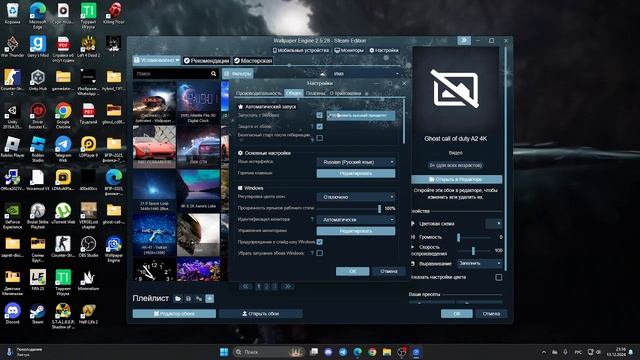Screen dimensions: 640x360
Task: Select Steam desktop icon
Action: 38,314
